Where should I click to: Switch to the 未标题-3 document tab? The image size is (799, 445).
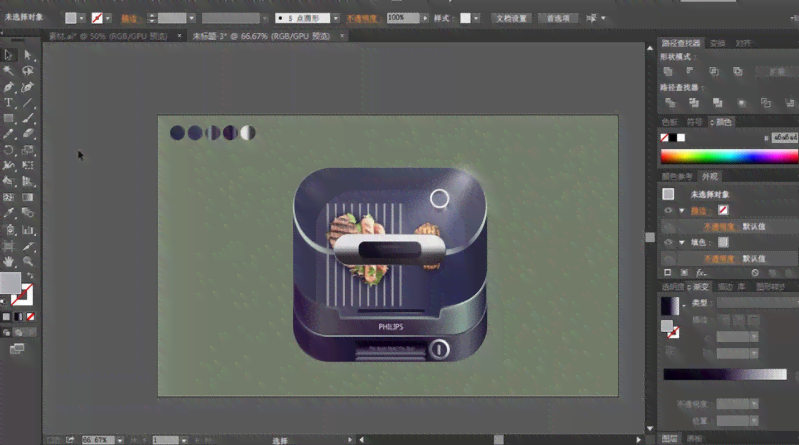click(x=261, y=36)
